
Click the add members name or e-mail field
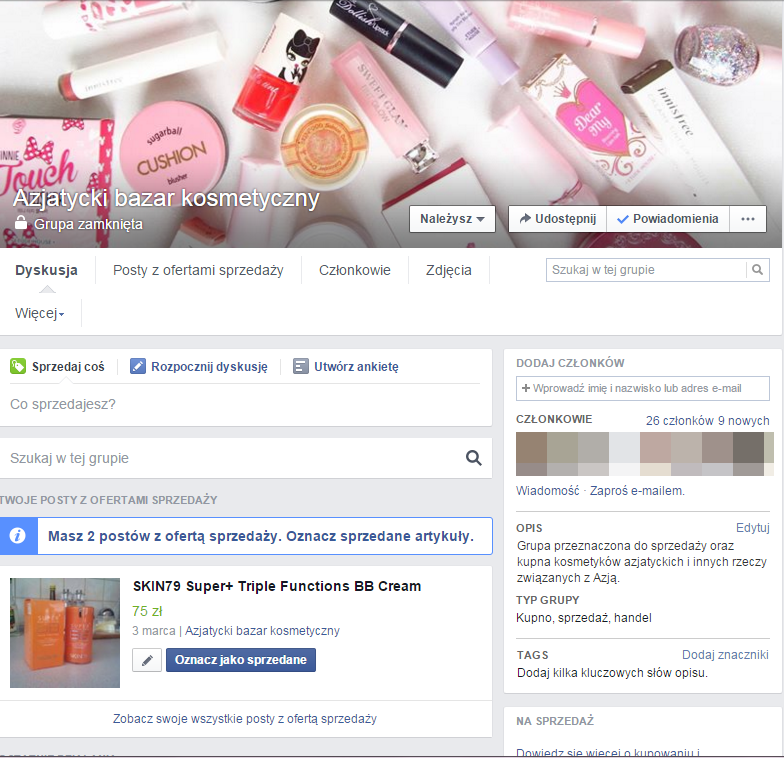tap(642, 388)
